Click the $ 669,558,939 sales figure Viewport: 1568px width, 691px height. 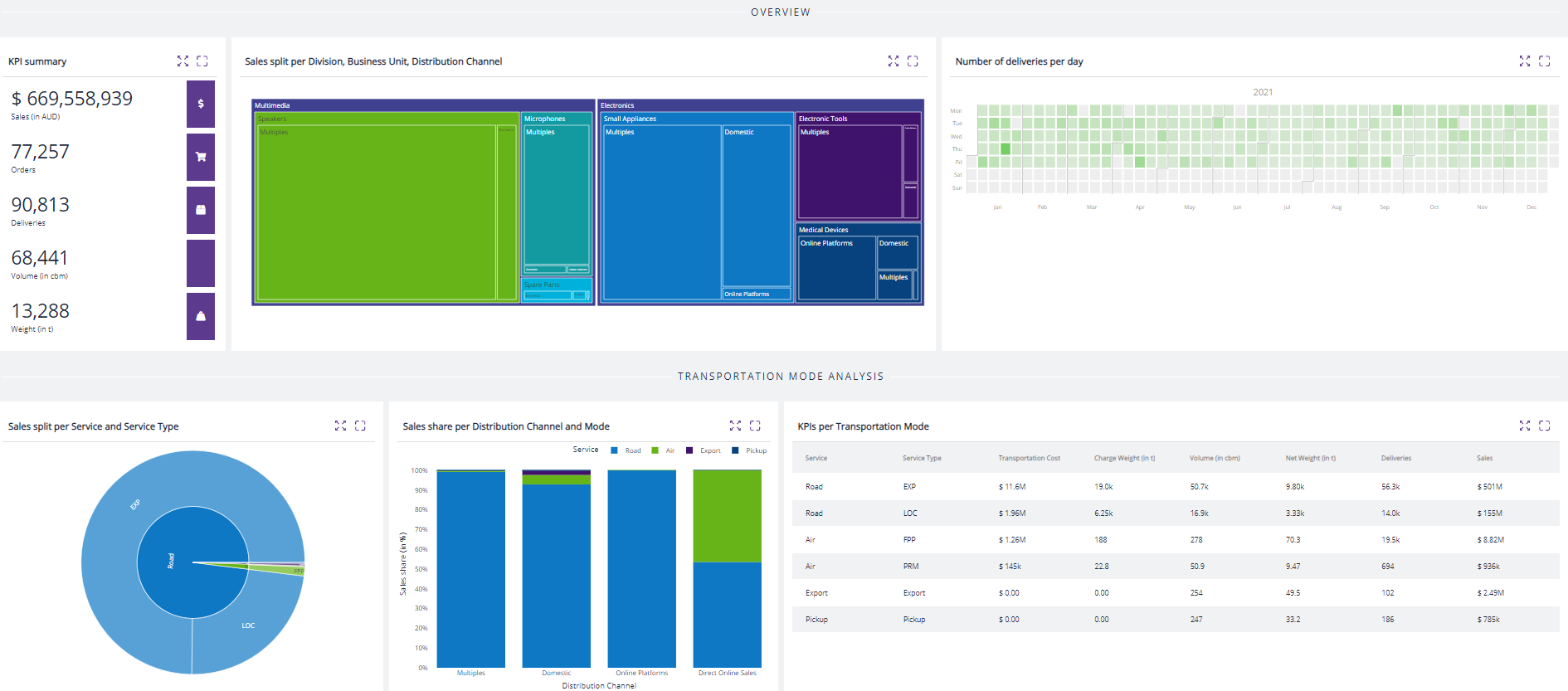point(71,99)
